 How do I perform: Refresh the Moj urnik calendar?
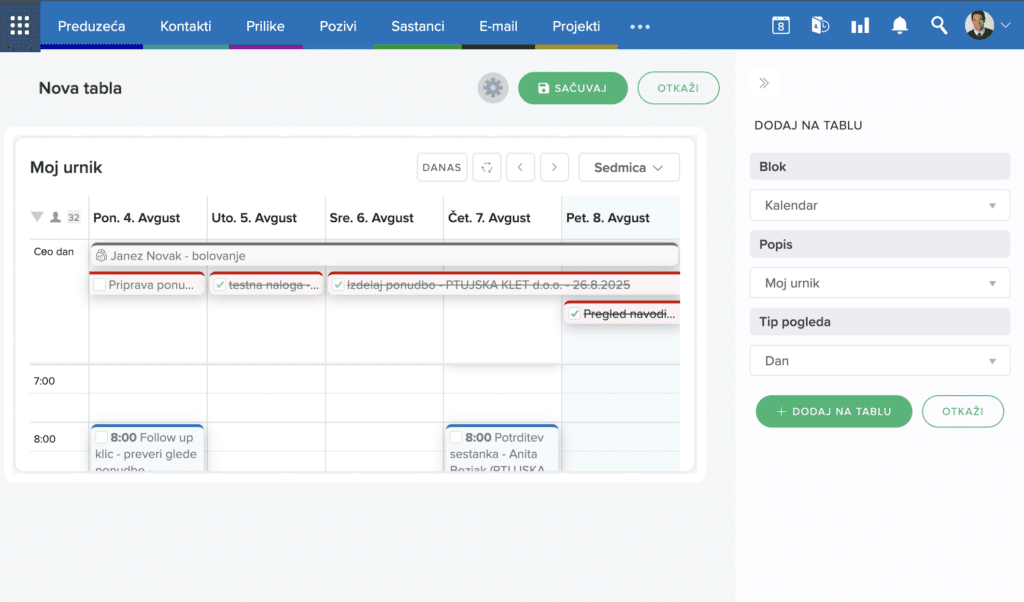coord(487,167)
